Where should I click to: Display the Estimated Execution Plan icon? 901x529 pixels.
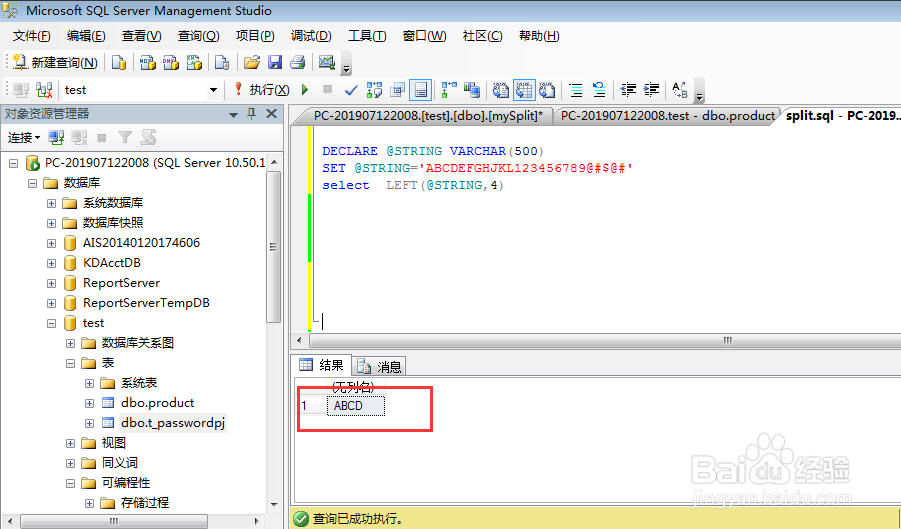tap(374, 90)
